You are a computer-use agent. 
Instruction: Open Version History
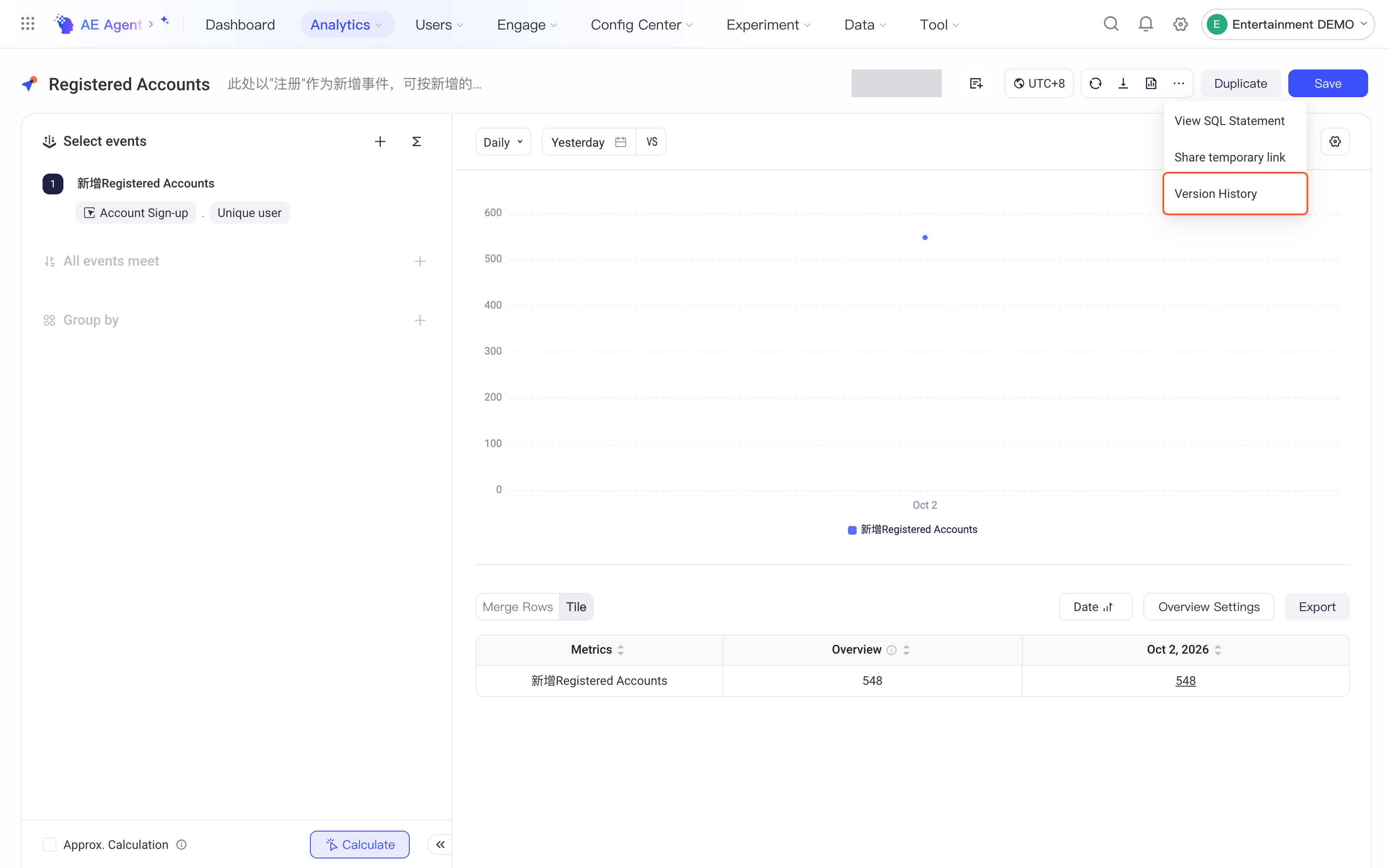click(x=1235, y=194)
